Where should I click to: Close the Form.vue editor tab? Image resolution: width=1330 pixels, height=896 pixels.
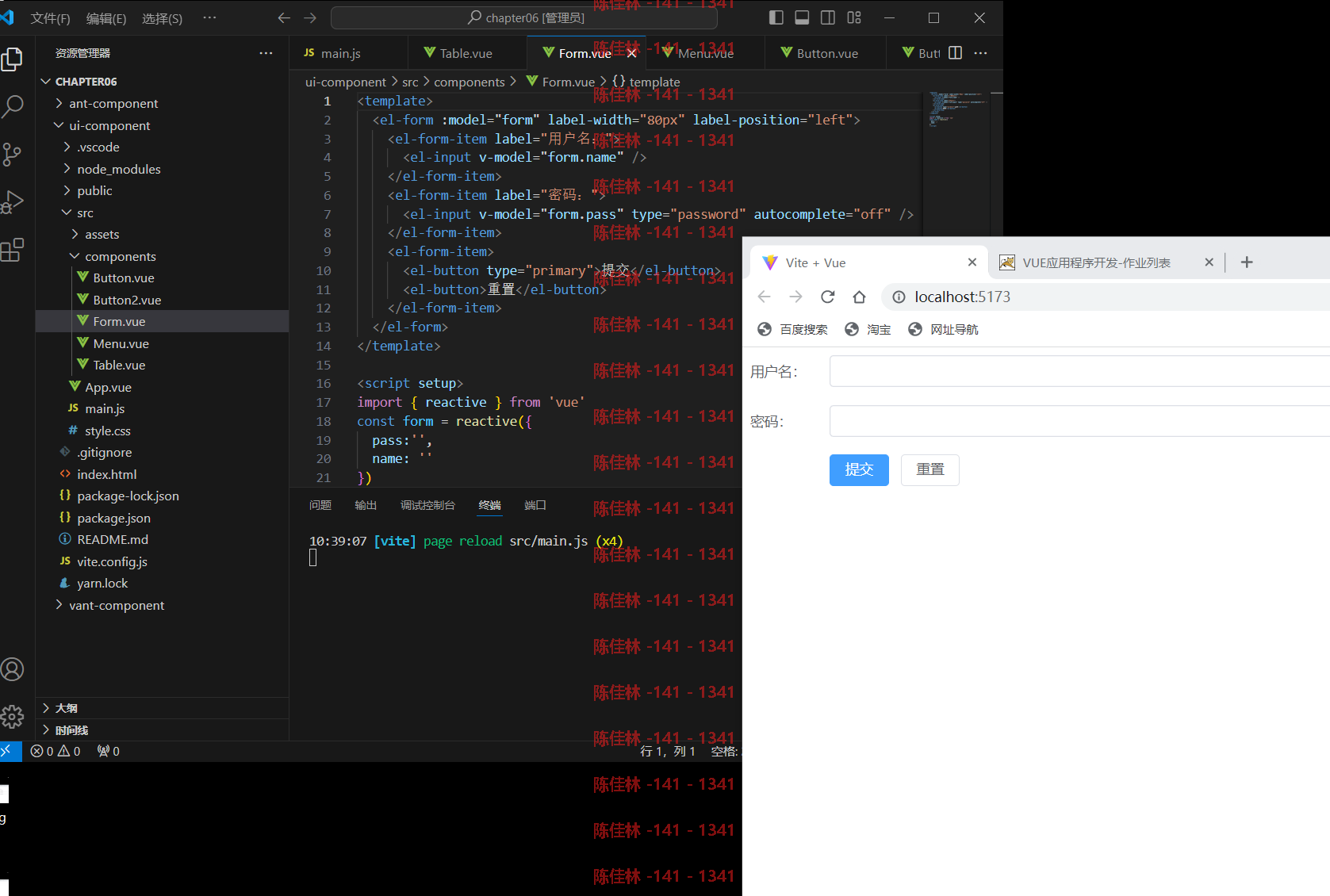tap(631, 53)
